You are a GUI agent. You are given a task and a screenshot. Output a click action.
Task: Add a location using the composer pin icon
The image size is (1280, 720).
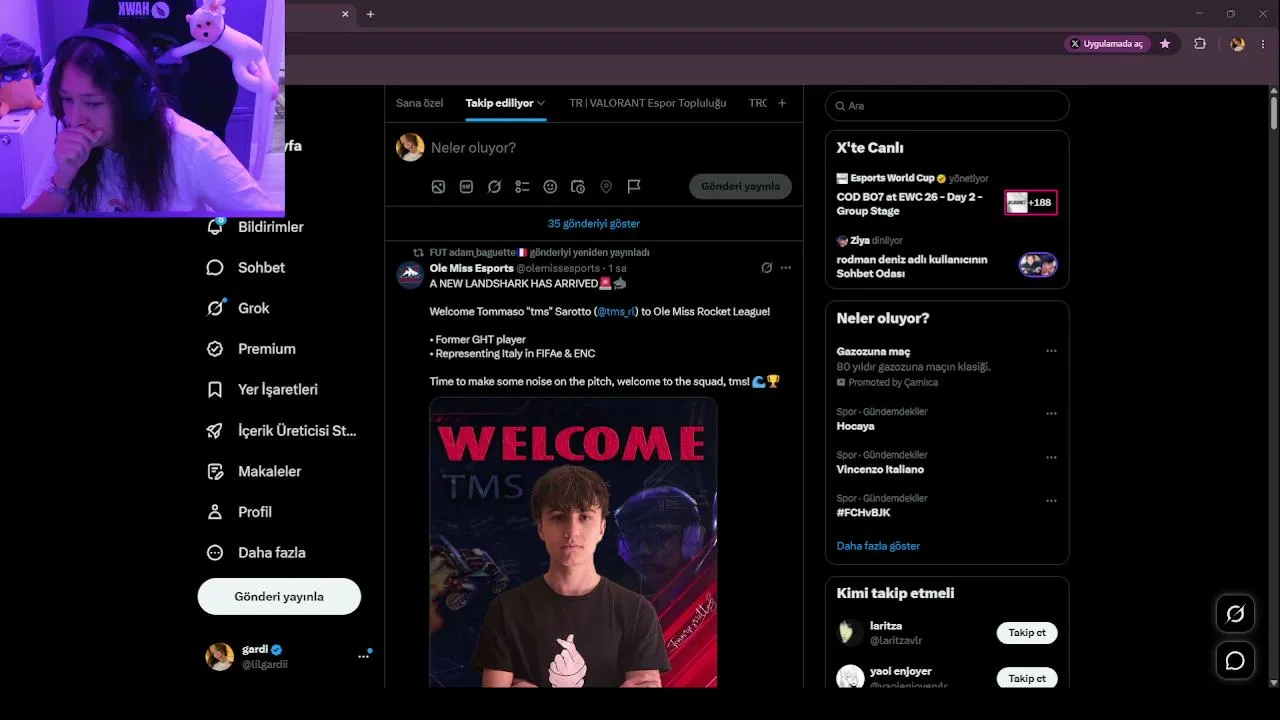606,187
